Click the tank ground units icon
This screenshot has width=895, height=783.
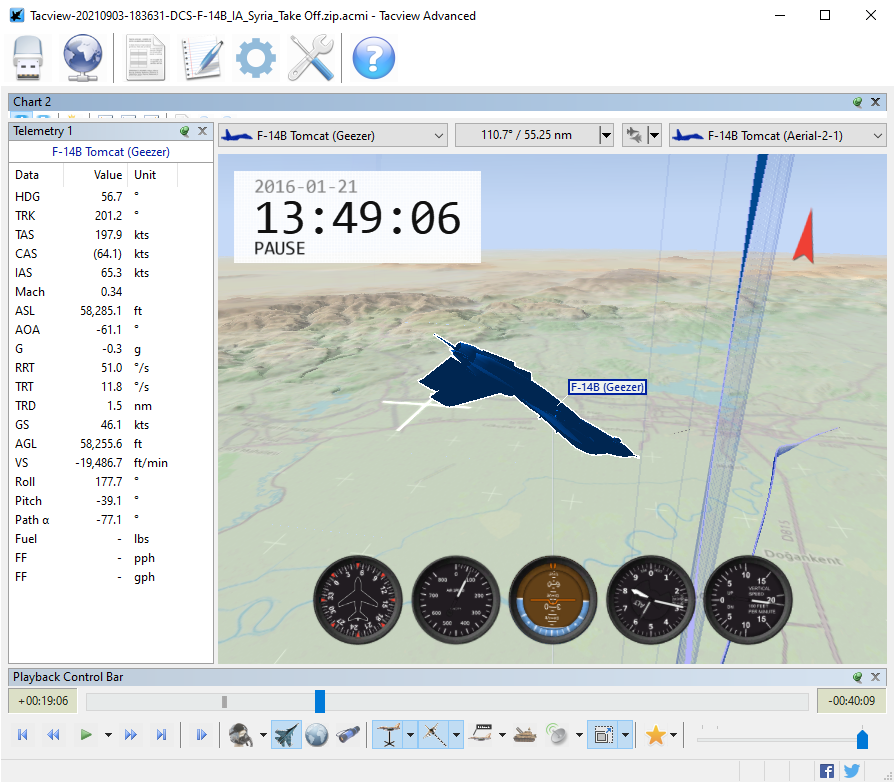525,734
